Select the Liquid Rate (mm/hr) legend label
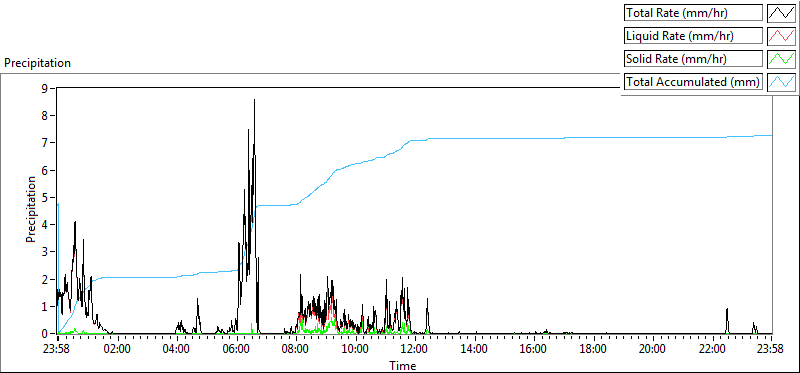 (693, 36)
